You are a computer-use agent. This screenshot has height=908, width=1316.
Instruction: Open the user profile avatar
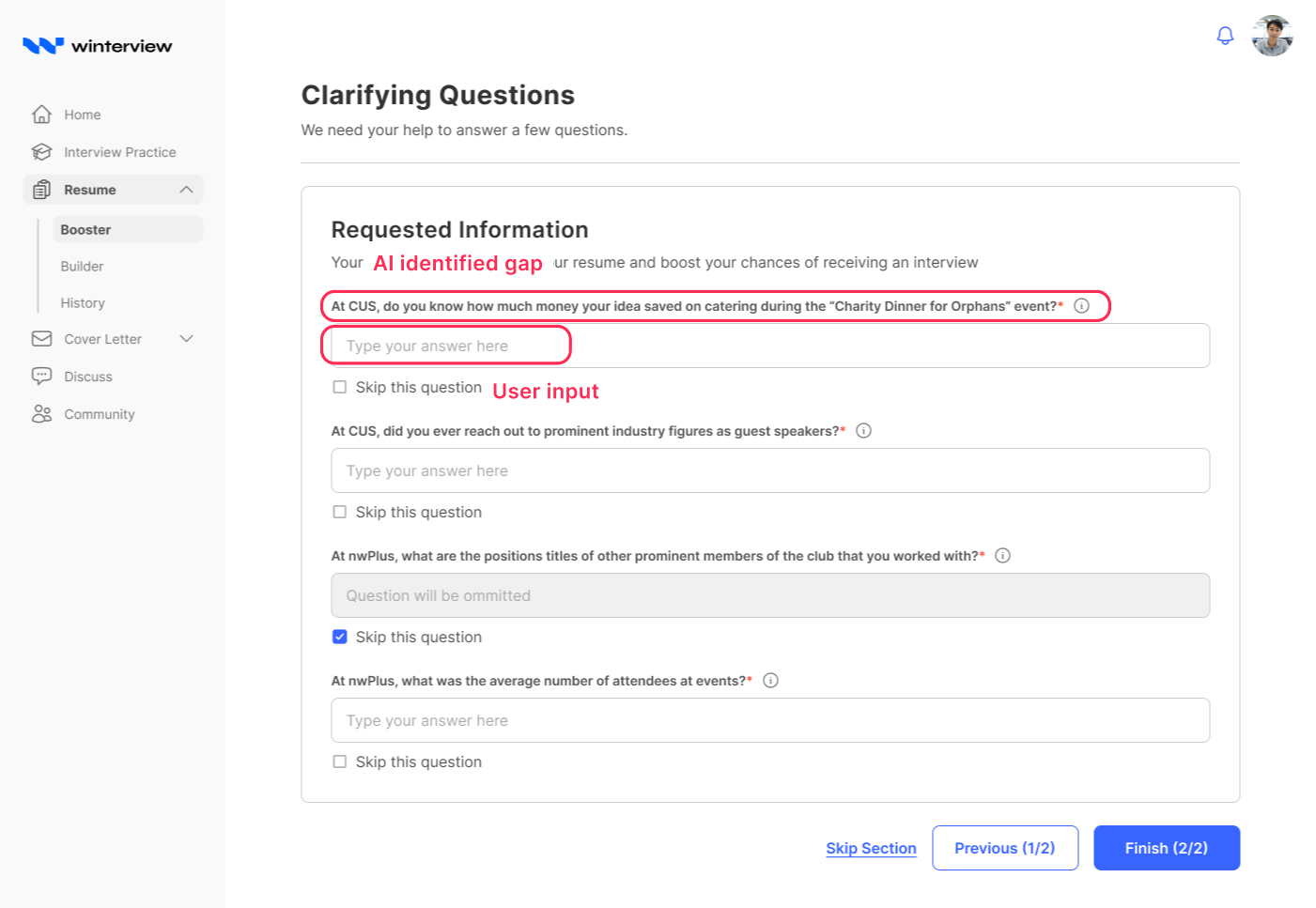[1272, 36]
